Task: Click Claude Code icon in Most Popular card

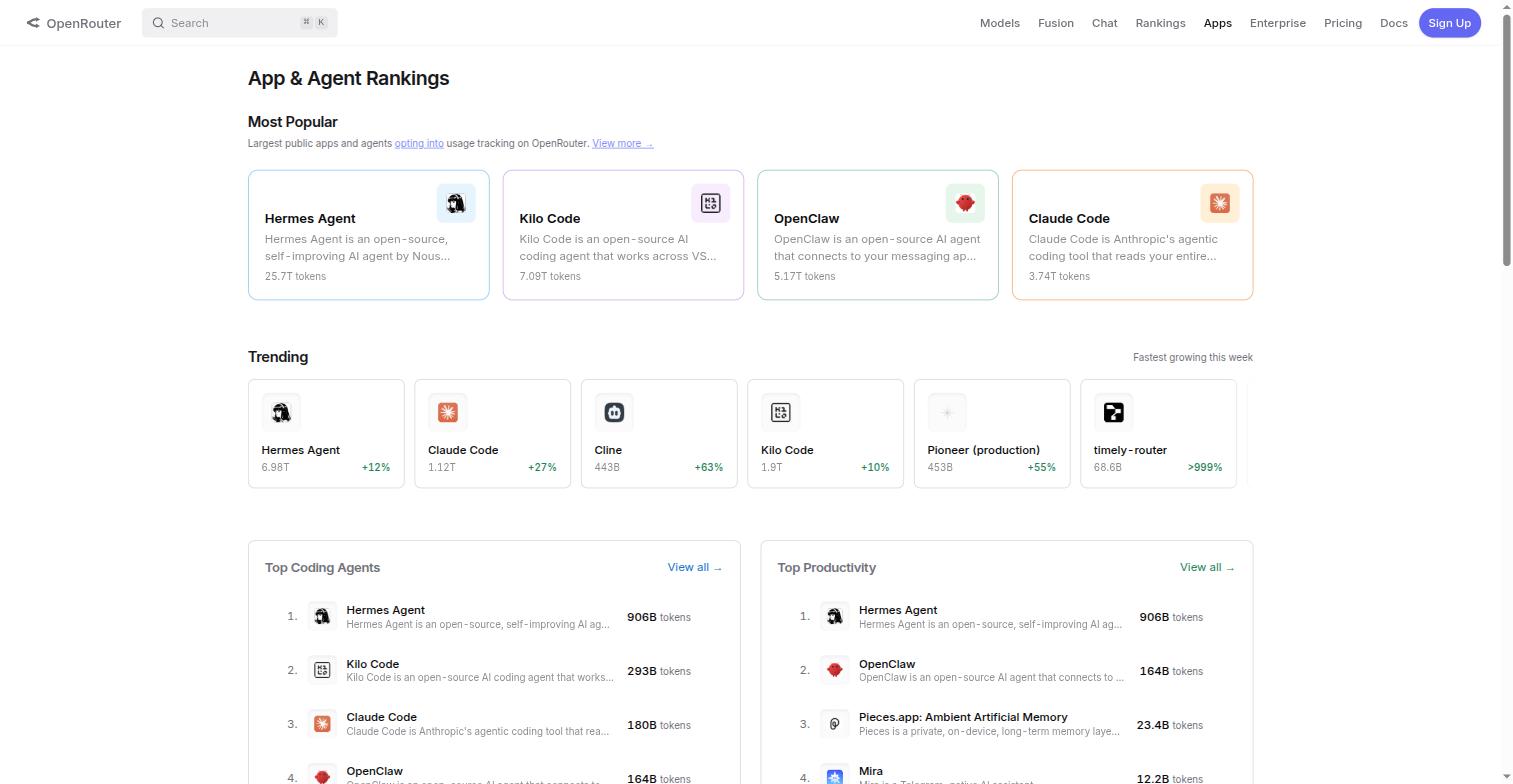Action: [1220, 203]
